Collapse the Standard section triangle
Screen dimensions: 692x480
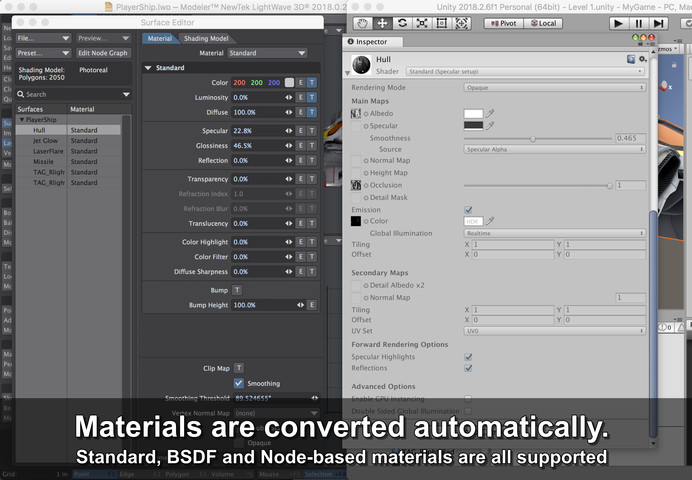[x=148, y=68]
